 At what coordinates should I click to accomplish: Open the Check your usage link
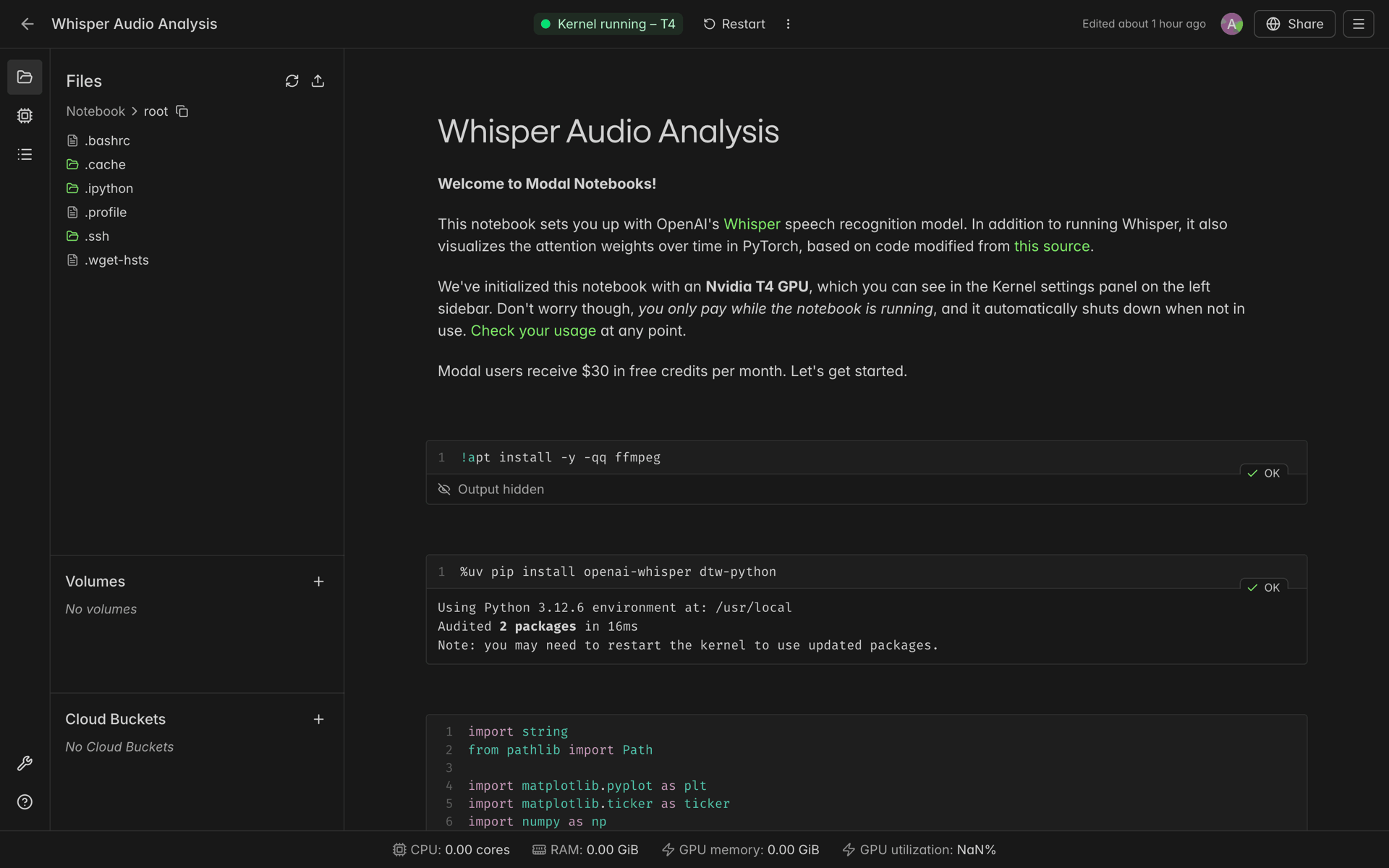[x=533, y=331]
